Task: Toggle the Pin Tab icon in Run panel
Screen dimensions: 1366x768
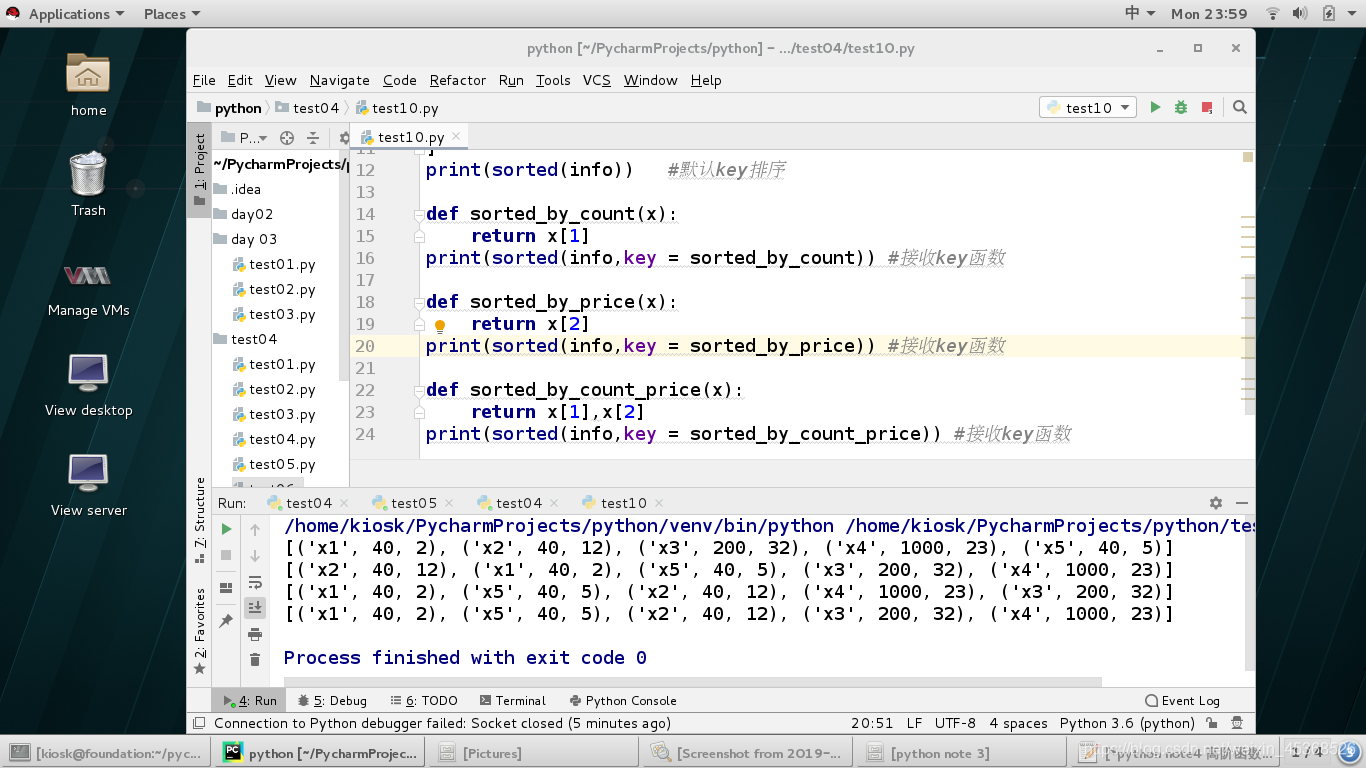Action: pyautogui.click(x=227, y=621)
